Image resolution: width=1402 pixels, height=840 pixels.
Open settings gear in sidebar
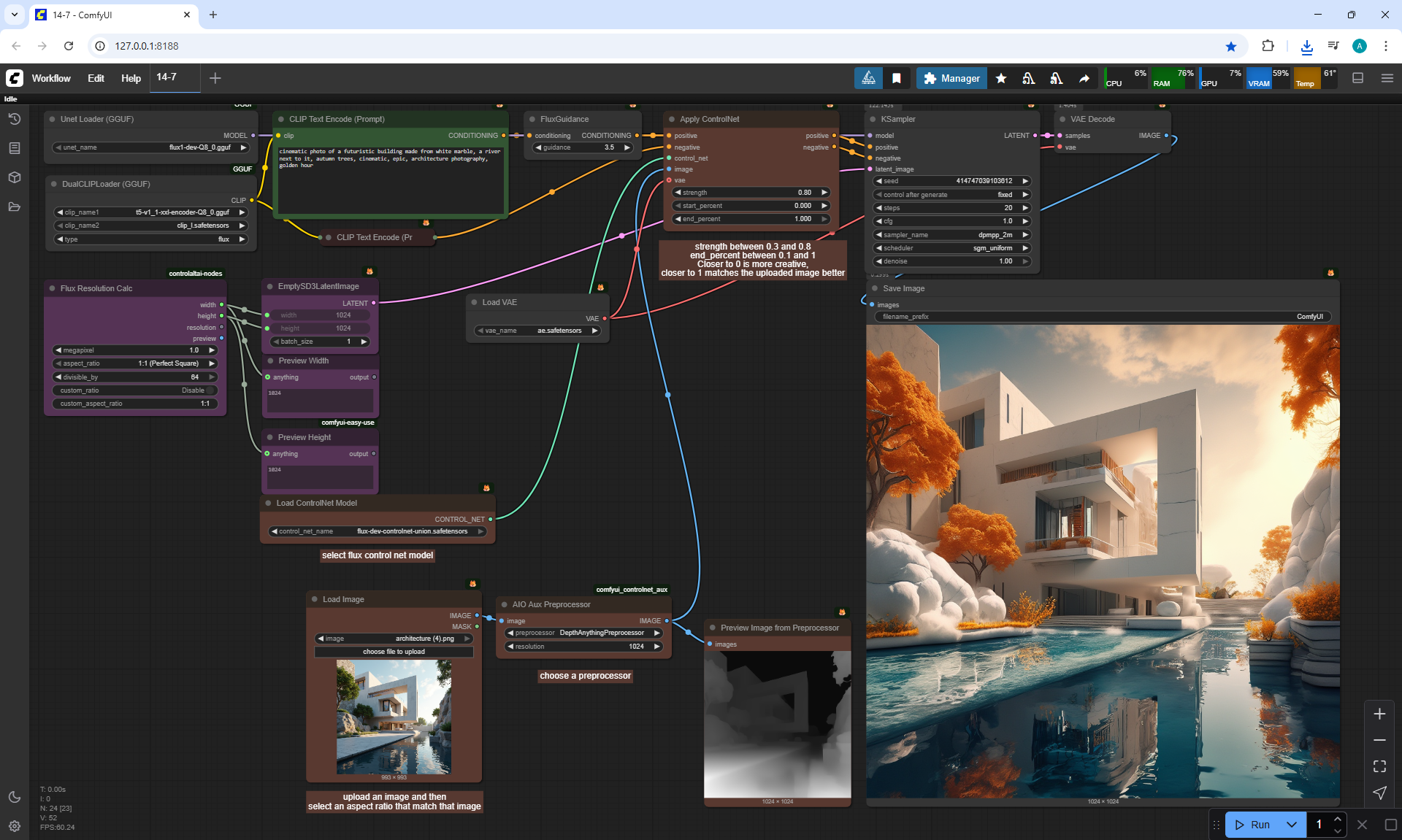click(14, 826)
